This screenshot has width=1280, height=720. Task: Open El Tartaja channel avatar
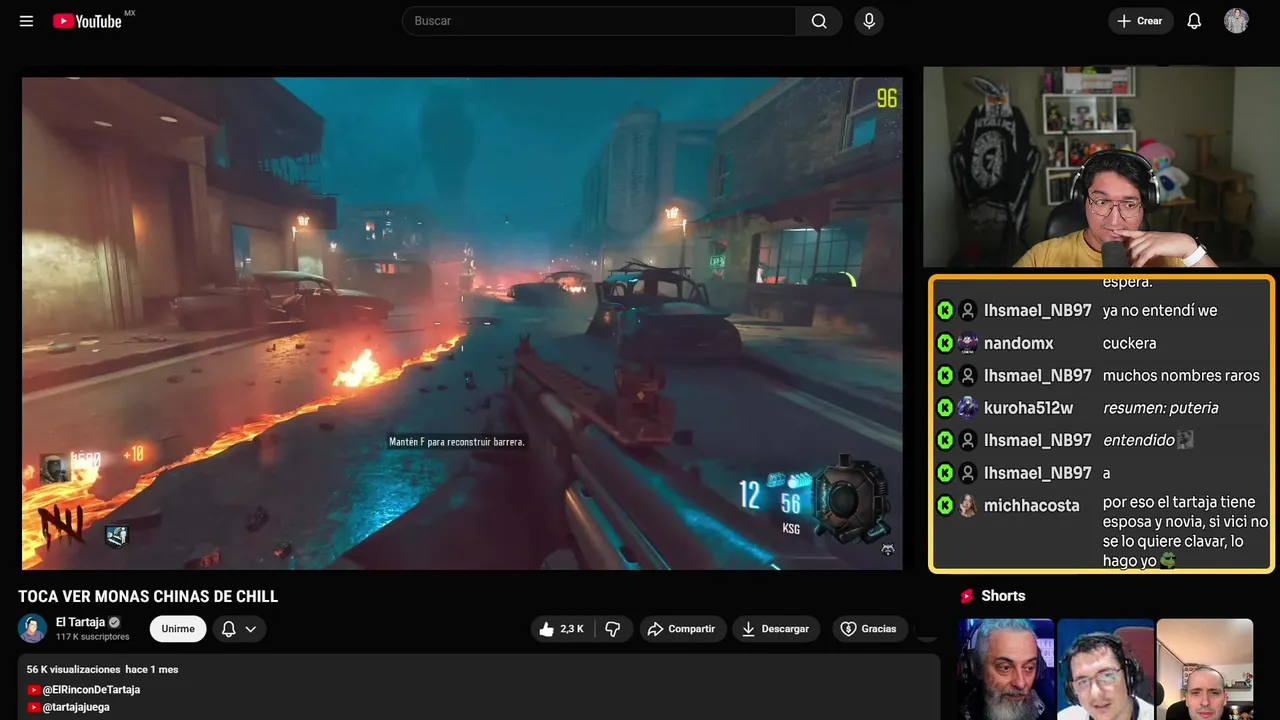tap(33, 628)
